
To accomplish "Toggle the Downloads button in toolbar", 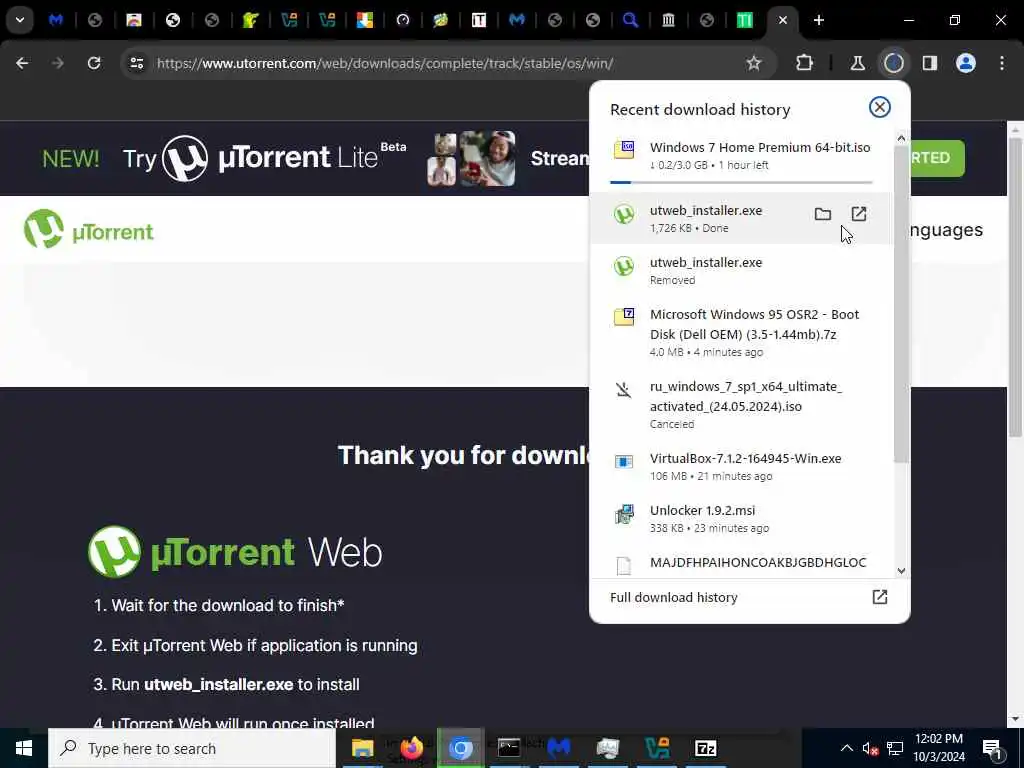I will (893, 63).
